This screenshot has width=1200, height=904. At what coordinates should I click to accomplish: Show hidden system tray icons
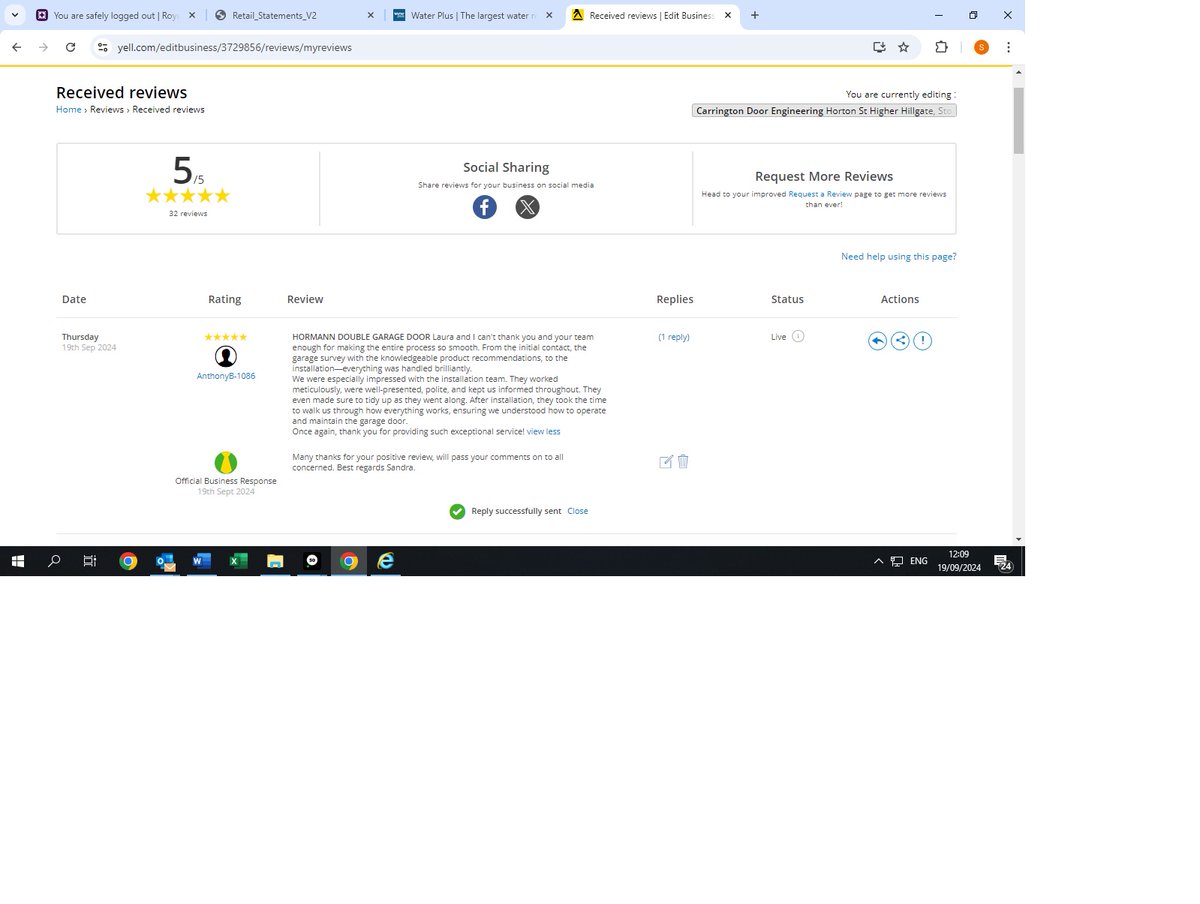point(878,561)
